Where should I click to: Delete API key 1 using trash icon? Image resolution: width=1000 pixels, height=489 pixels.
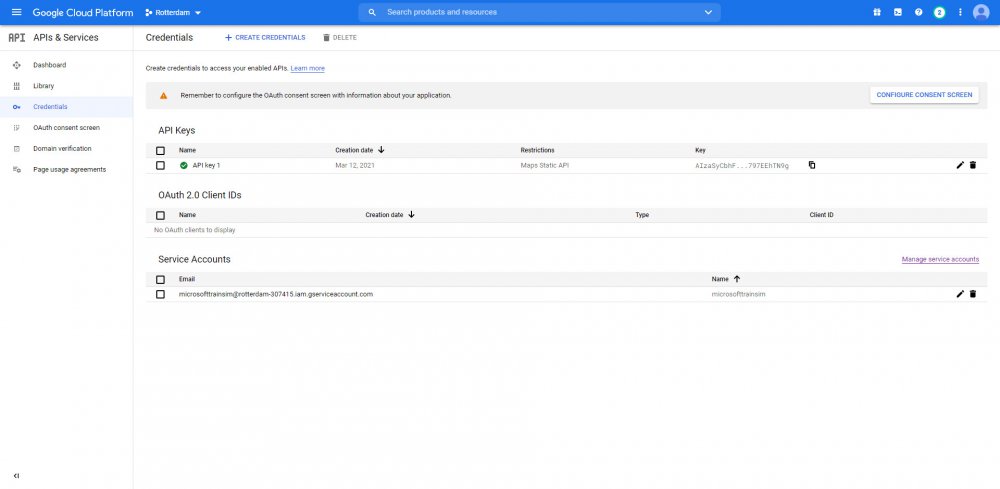point(973,165)
